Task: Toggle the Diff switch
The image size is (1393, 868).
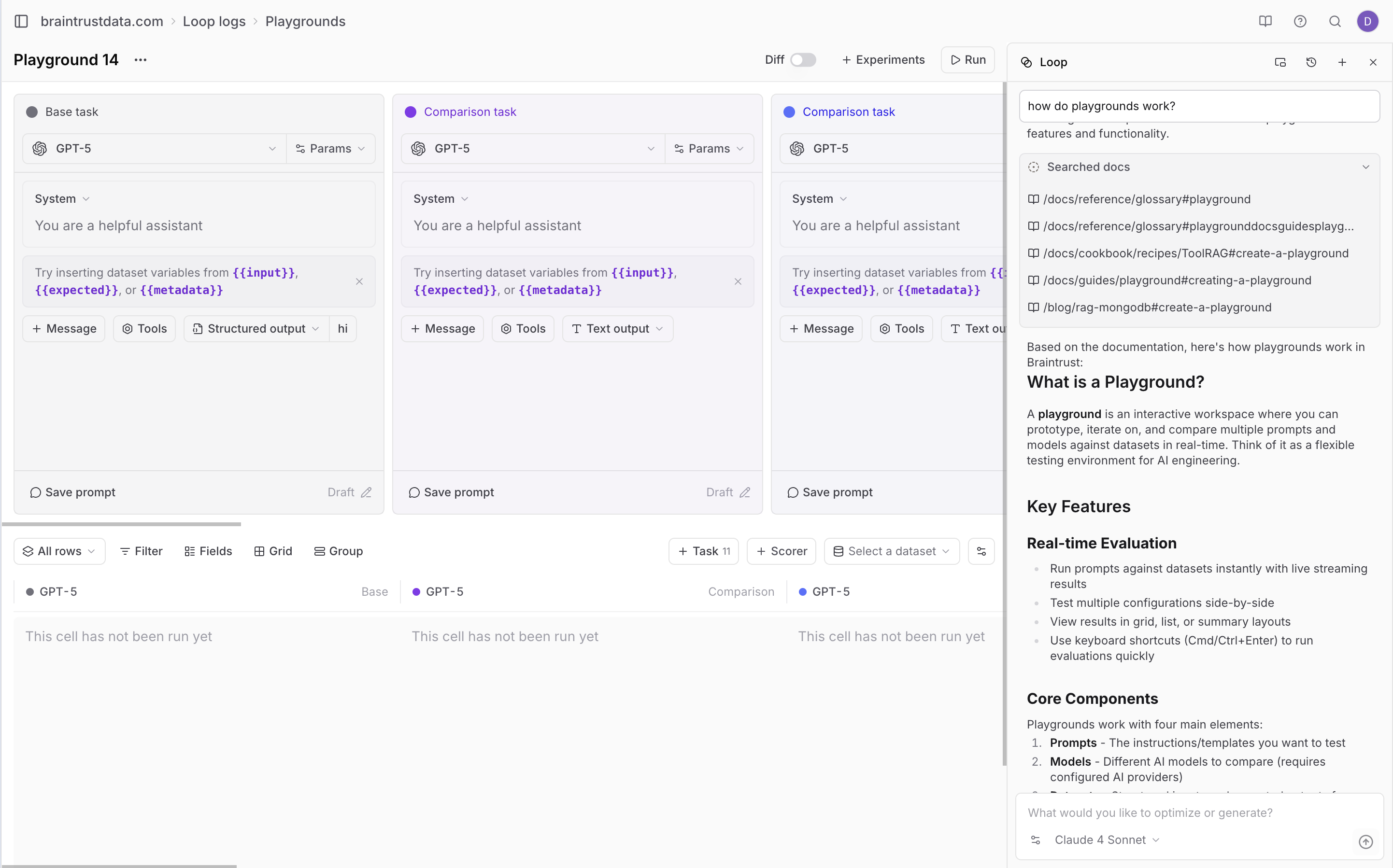Action: click(x=803, y=60)
